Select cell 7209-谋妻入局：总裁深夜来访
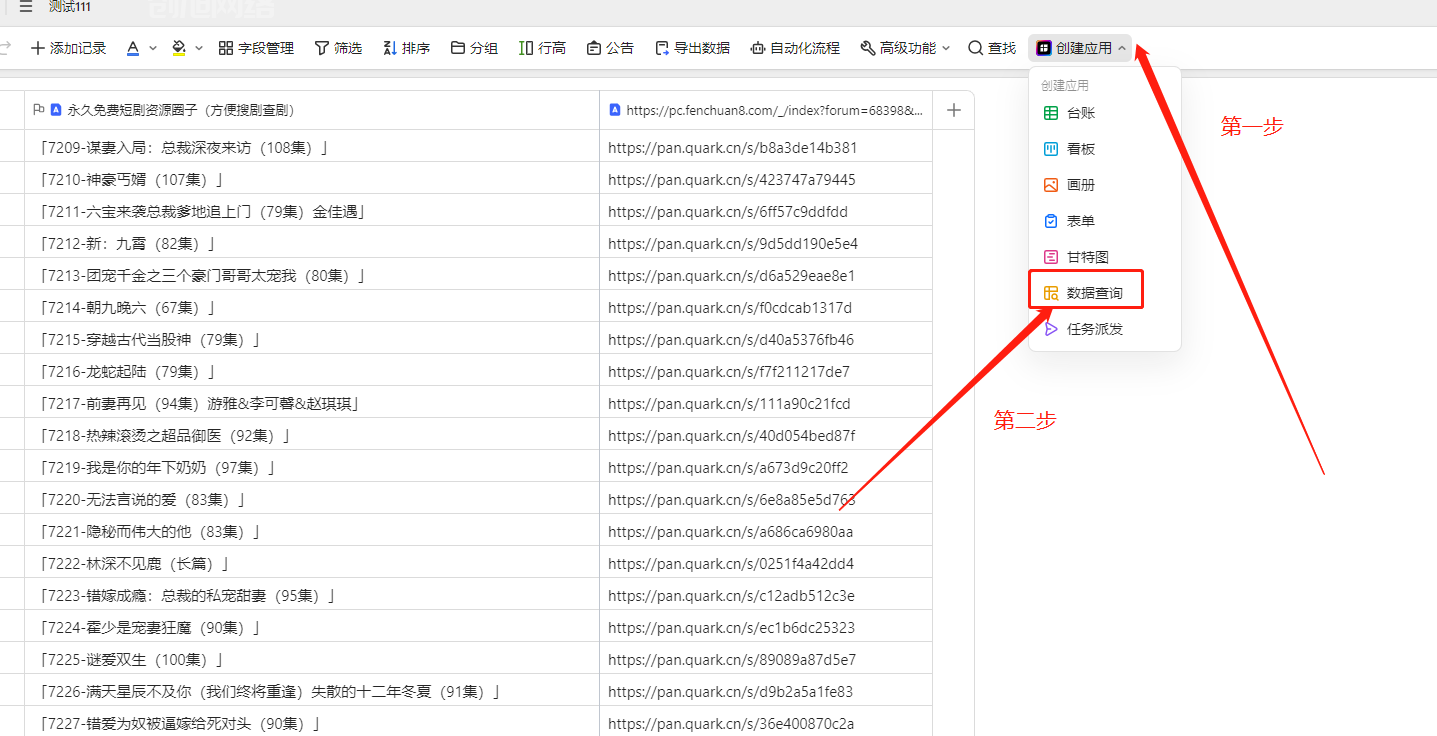The height and width of the screenshot is (736, 1437). point(312,148)
